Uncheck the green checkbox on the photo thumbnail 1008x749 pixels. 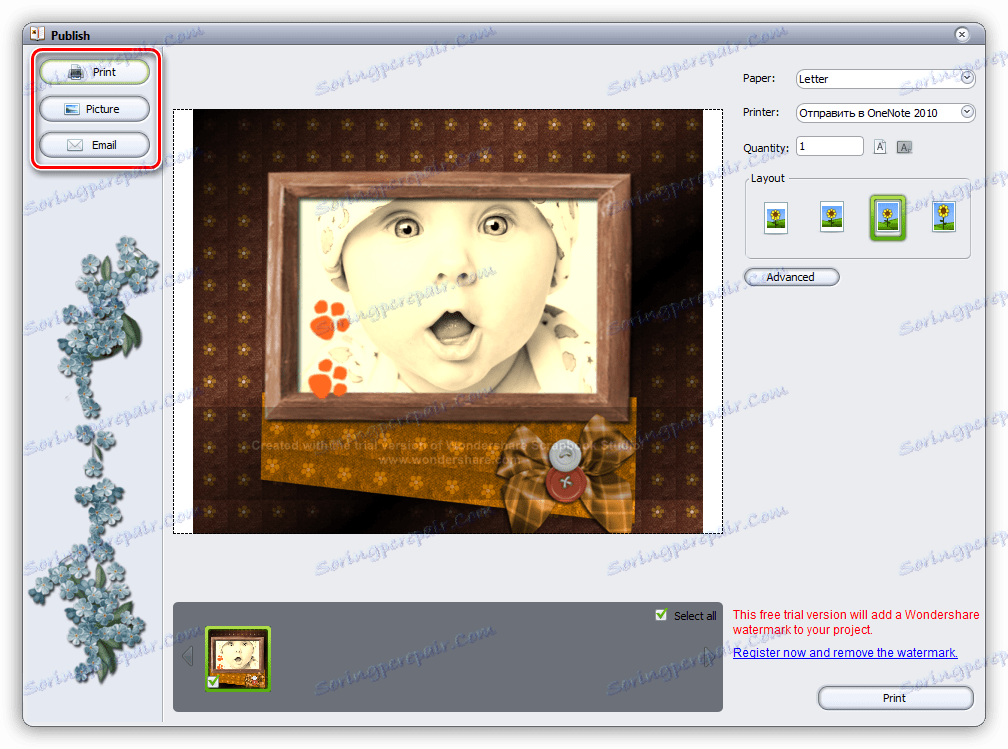(x=212, y=679)
